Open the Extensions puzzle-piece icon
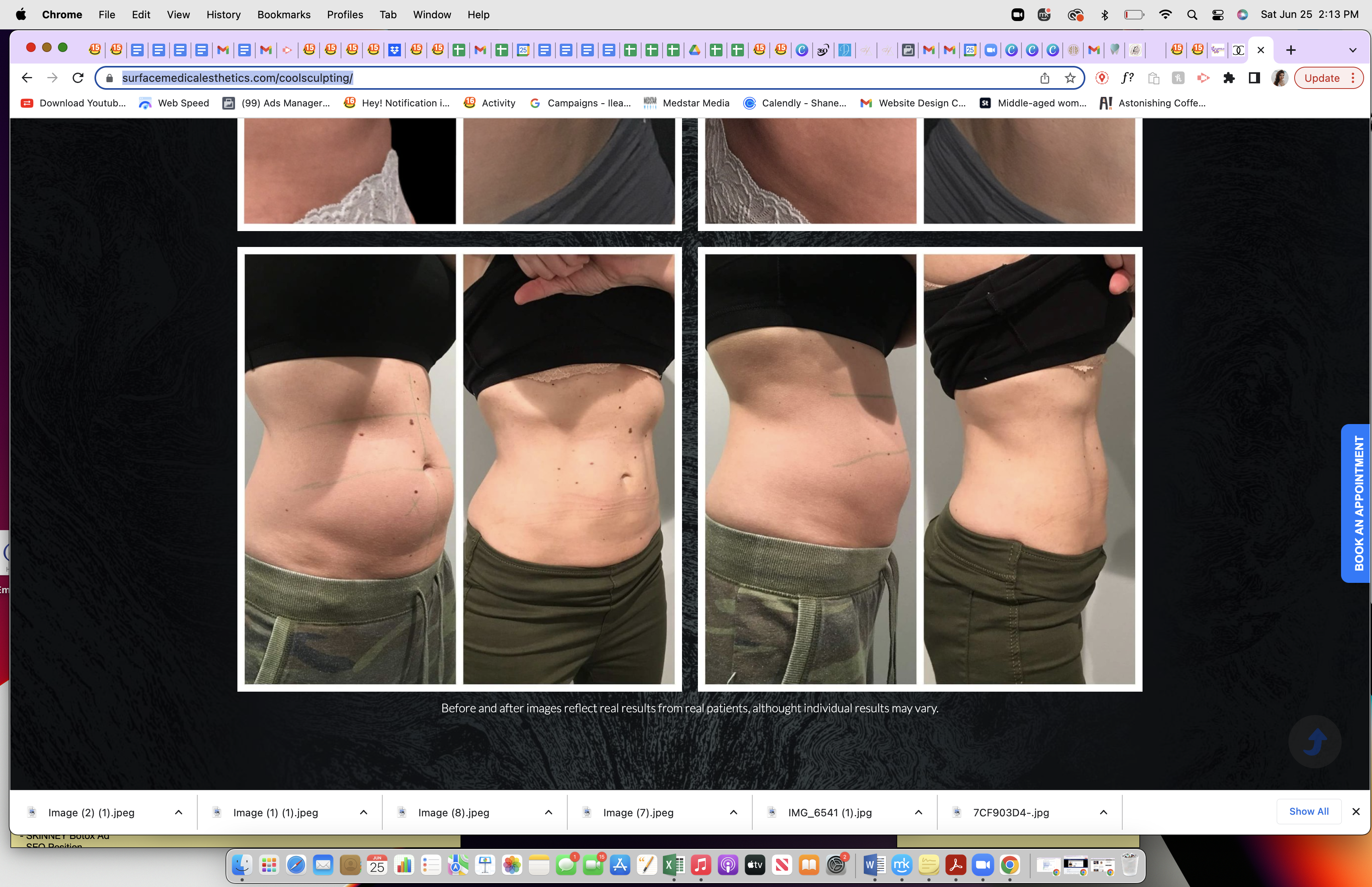The width and height of the screenshot is (1372, 887). click(x=1229, y=78)
